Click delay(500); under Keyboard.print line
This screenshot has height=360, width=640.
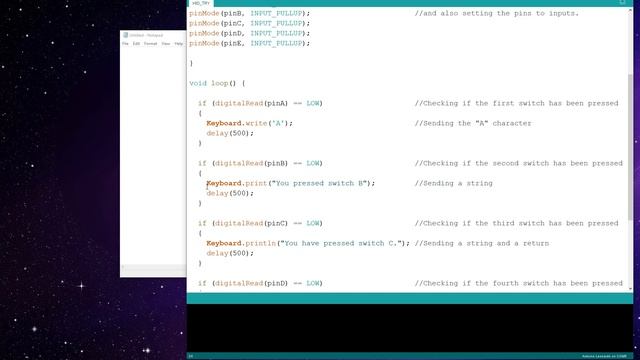point(230,193)
